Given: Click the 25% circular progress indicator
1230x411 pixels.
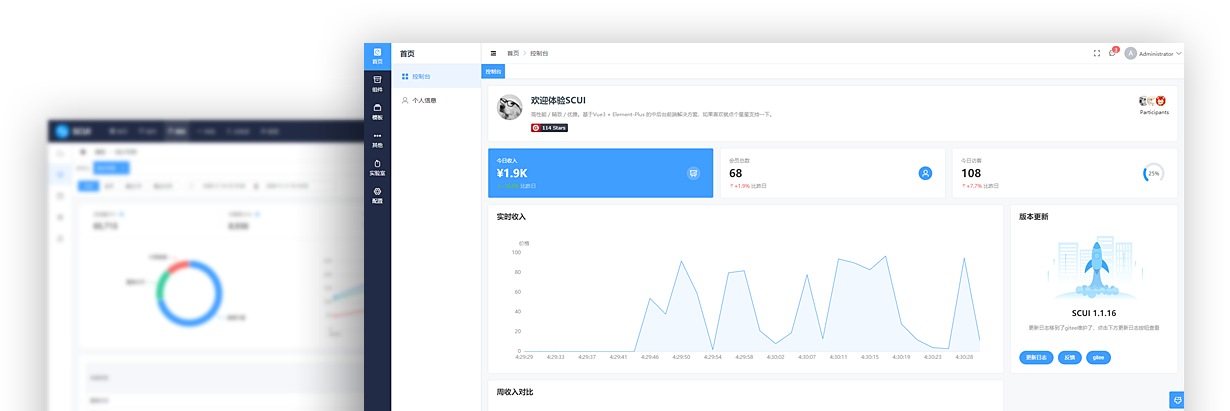Looking at the screenshot, I should coord(1153,173).
